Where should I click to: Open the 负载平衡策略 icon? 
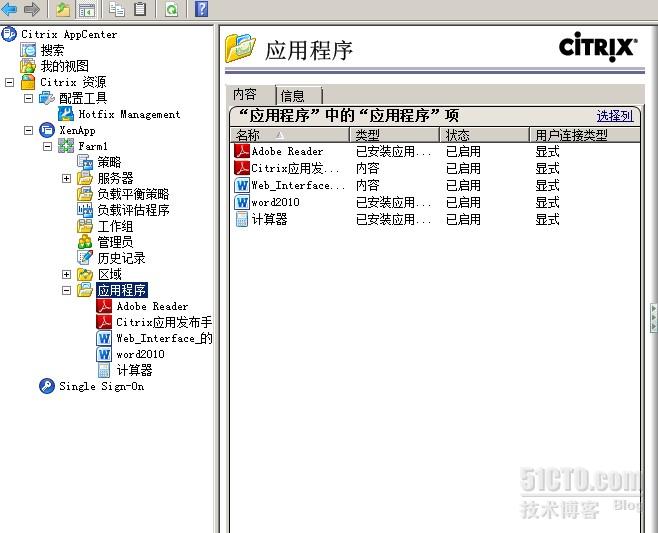(85, 194)
